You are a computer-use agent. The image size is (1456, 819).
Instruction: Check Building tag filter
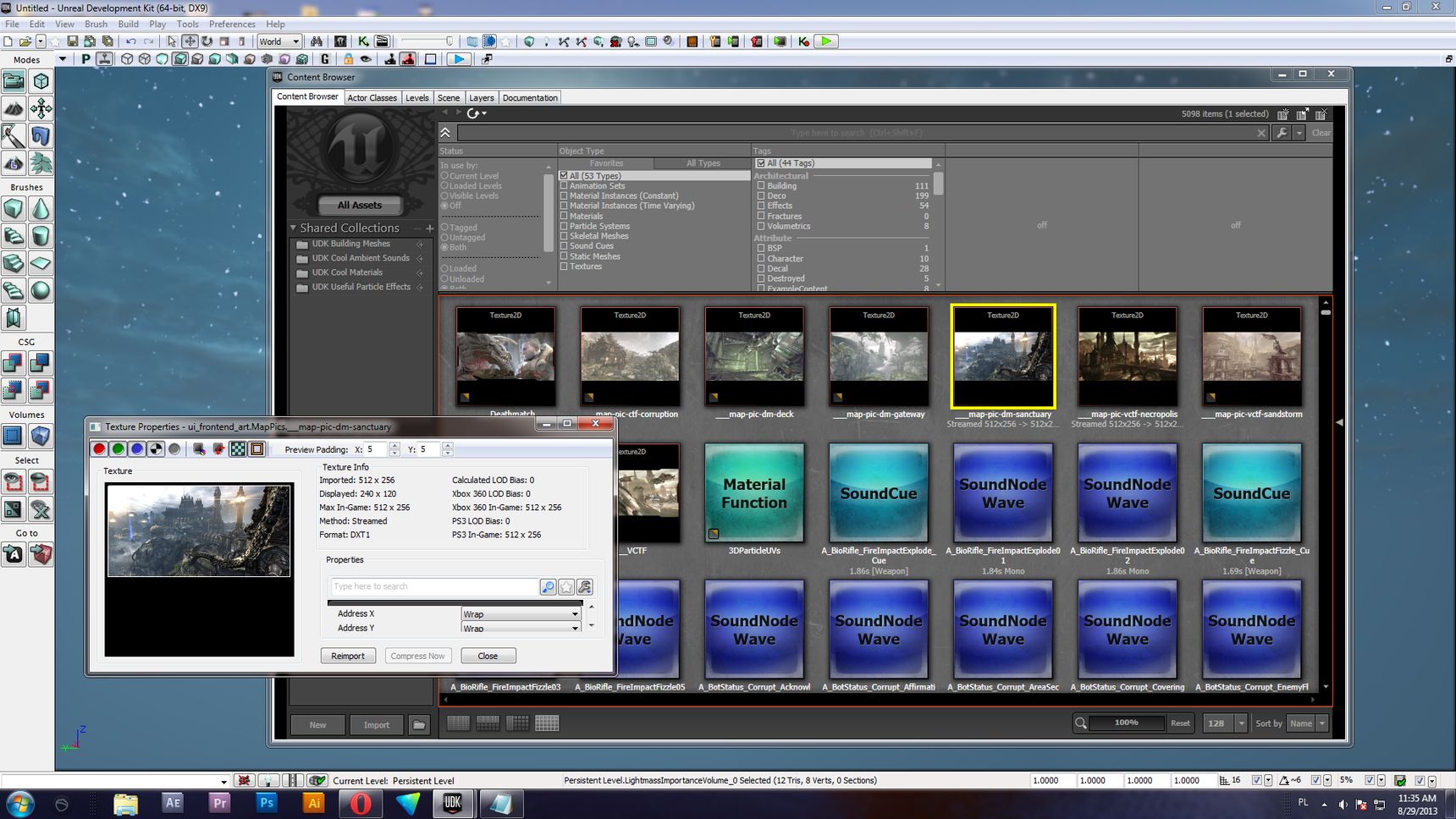[761, 185]
